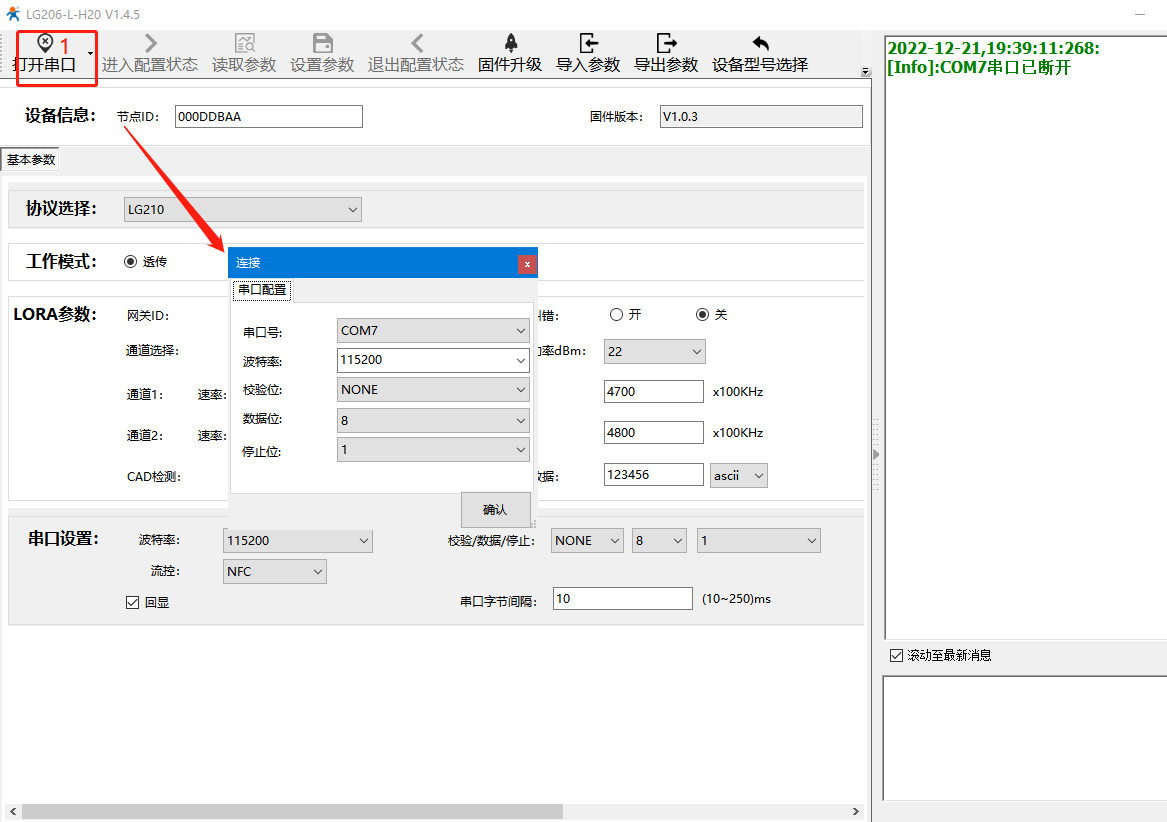The width and height of the screenshot is (1167, 822).
Task: Close the 连接 dialog with red X
Action: (x=527, y=264)
